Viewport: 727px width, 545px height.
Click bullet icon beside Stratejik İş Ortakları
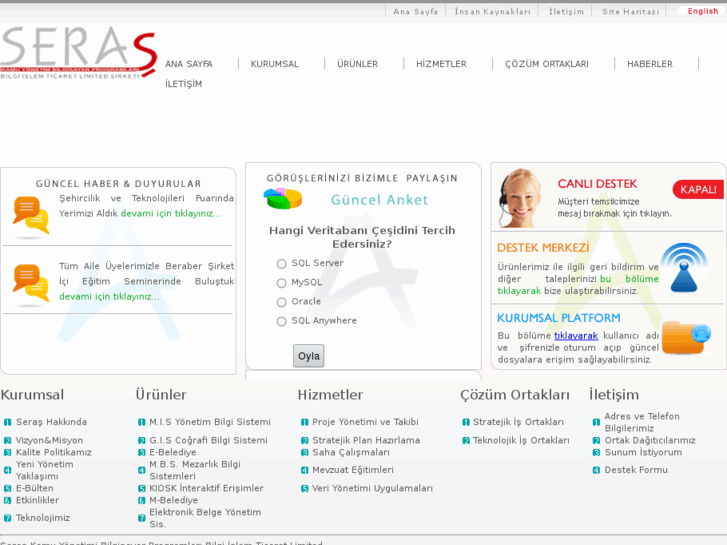point(466,422)
